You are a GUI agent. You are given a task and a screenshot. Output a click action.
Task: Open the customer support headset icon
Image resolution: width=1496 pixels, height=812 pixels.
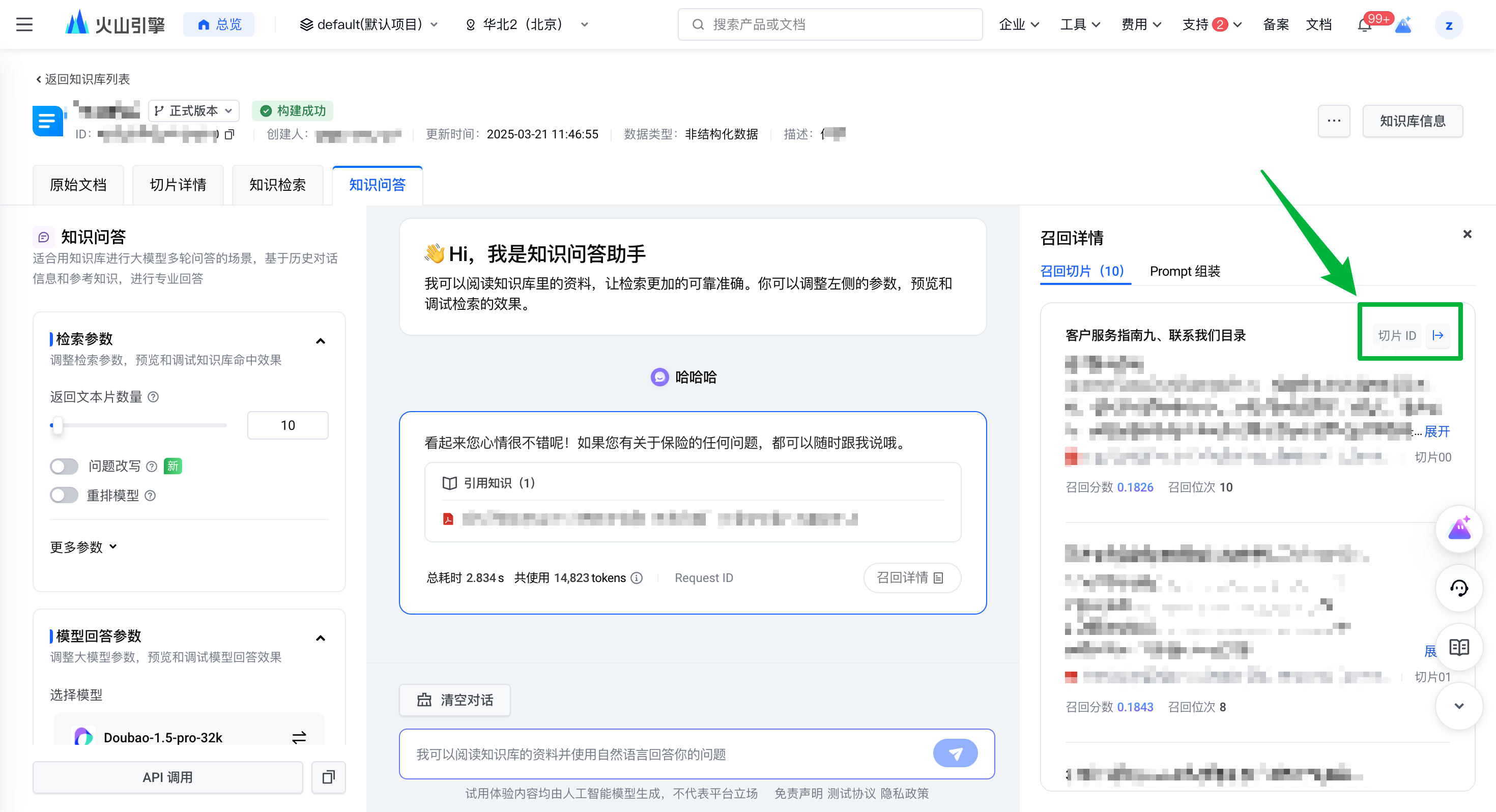pos(1459,588)
